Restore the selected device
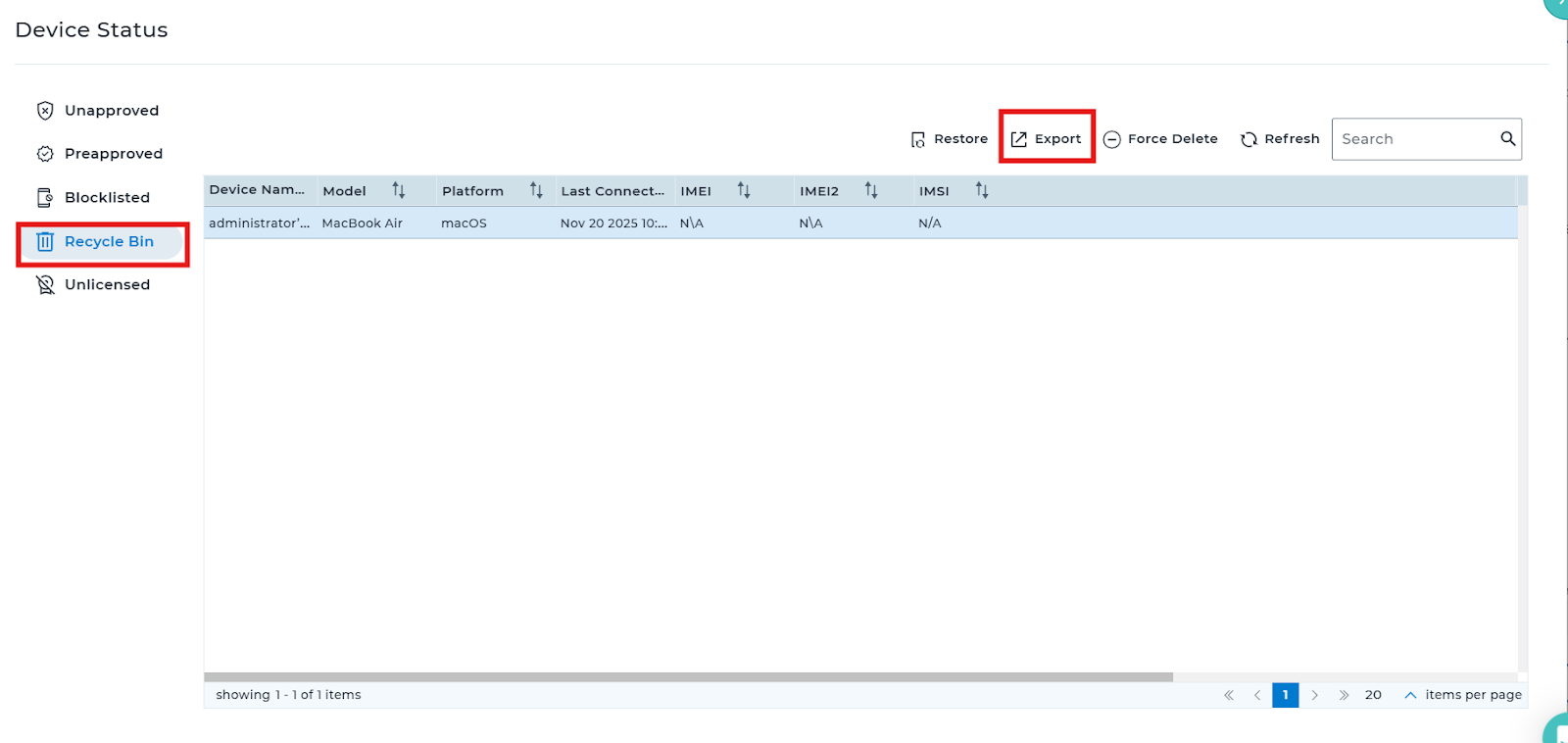Screen dimensions: 1568x743 tap(949, 139)
